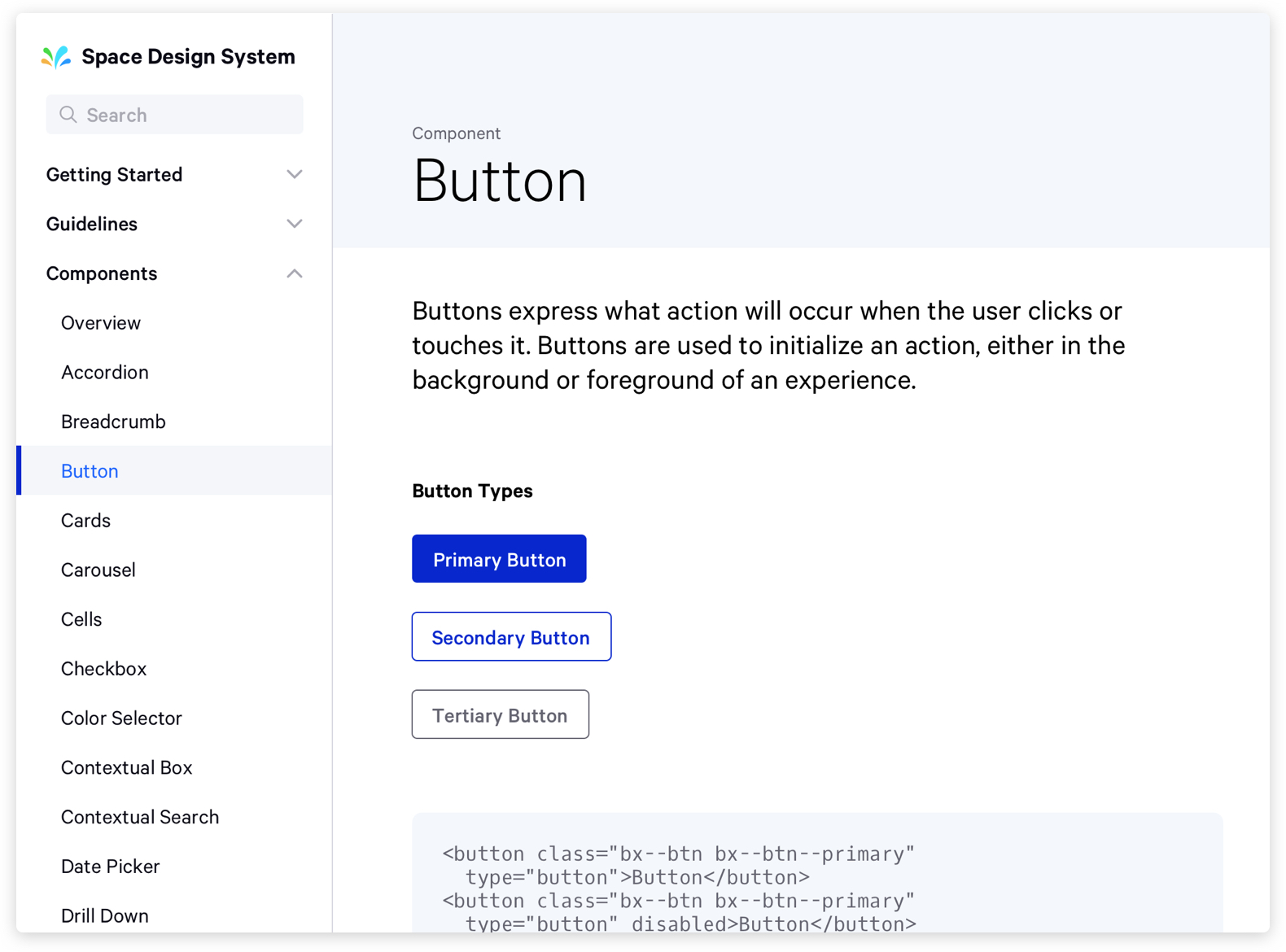Click the outlined Secondary Button

(x=511, y=637)
